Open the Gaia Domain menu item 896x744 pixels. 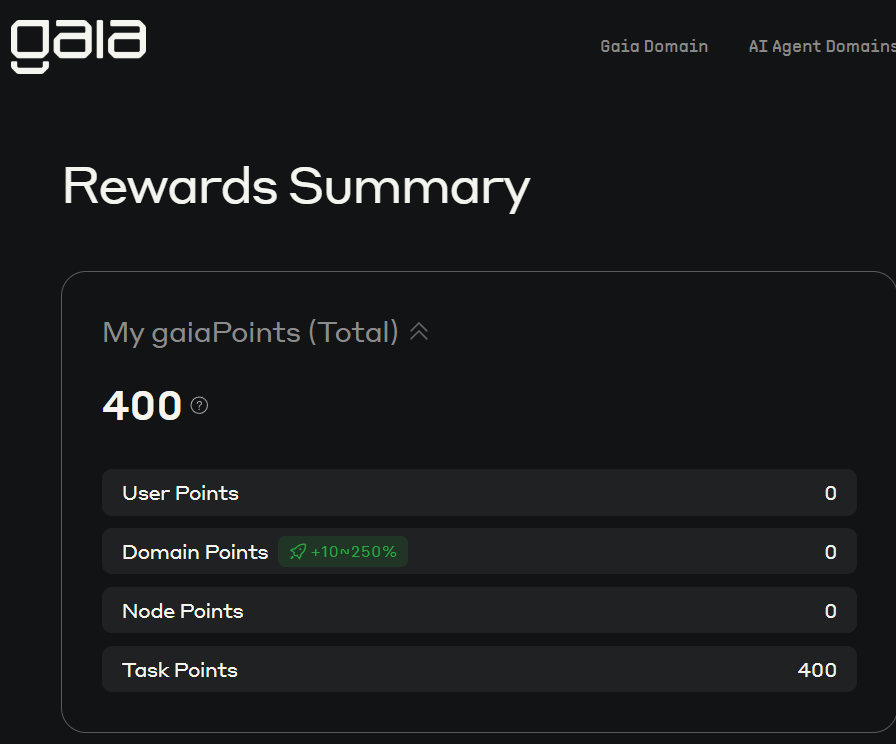click(x=654, y=46)
